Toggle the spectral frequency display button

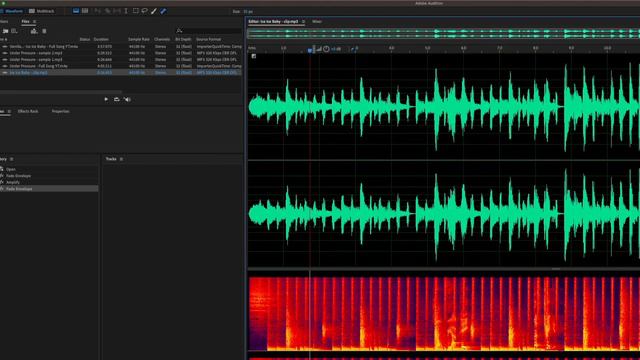pos(85,11)
